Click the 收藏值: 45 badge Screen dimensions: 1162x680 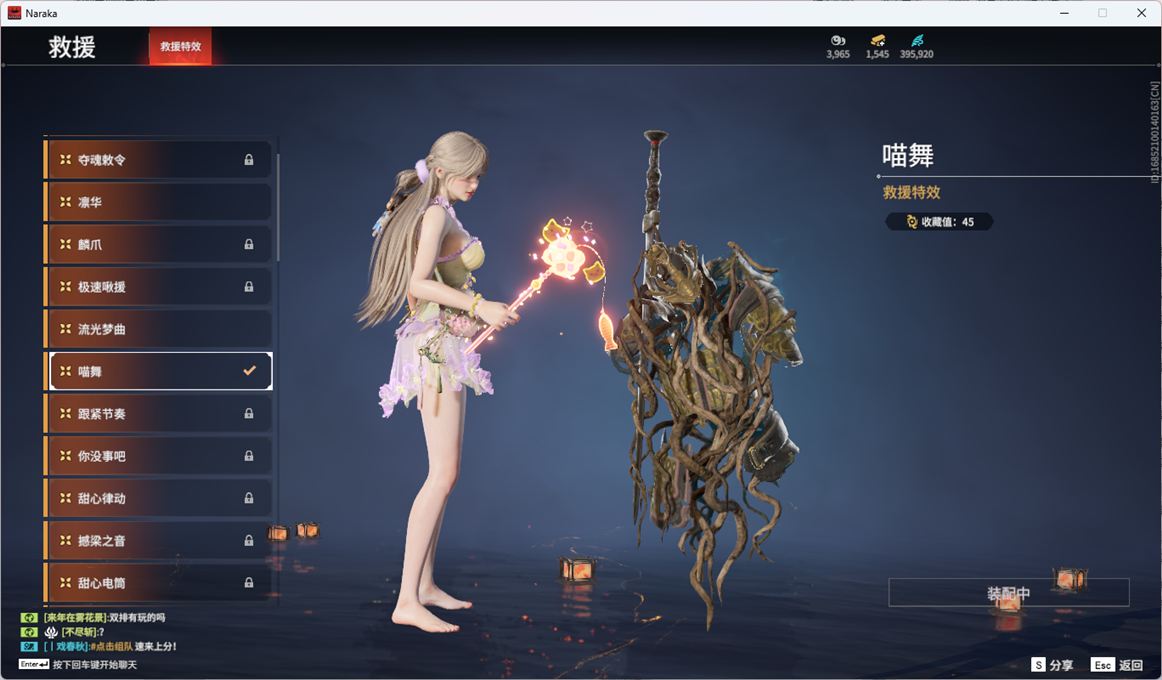coord(939,221)
